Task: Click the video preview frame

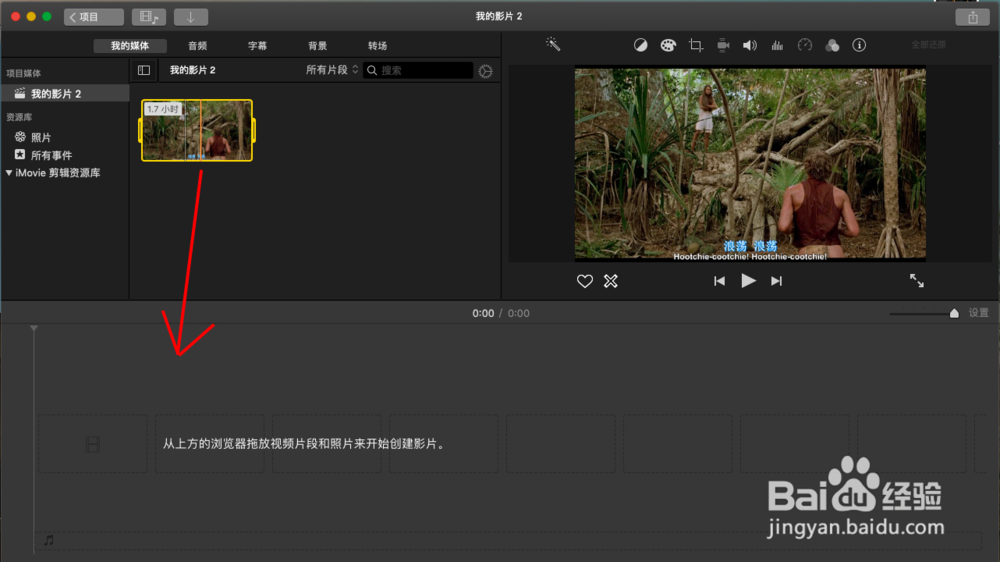Action: click(750, 164)
